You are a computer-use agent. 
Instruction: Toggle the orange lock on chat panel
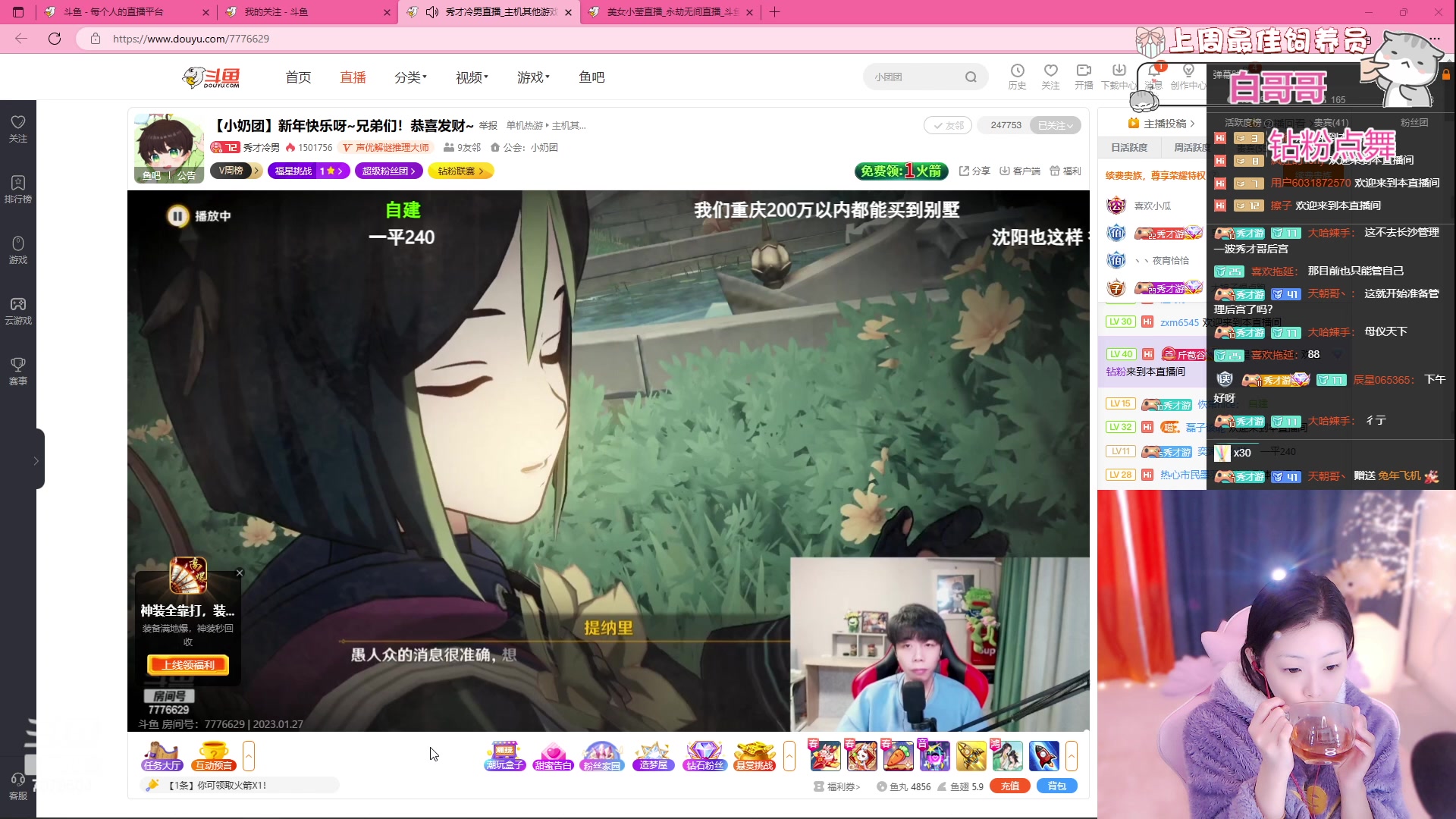[x=1446, y=74]
